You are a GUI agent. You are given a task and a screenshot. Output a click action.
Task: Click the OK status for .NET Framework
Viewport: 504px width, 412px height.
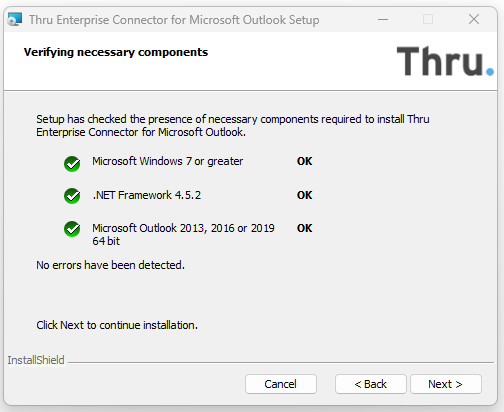click(x=304, y=195)
